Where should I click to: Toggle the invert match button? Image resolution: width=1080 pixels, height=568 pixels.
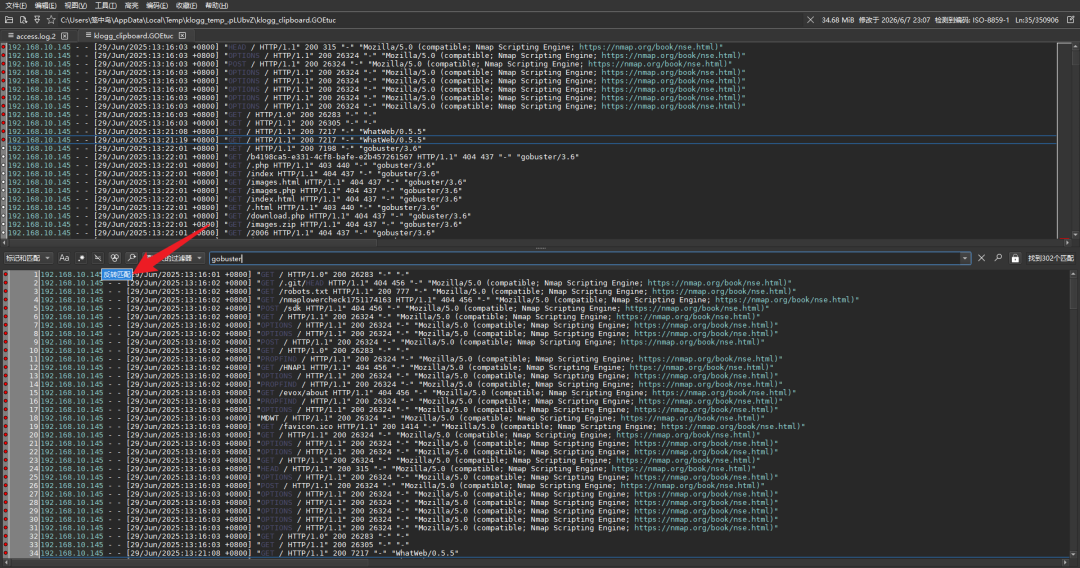[x=98, y=258]
